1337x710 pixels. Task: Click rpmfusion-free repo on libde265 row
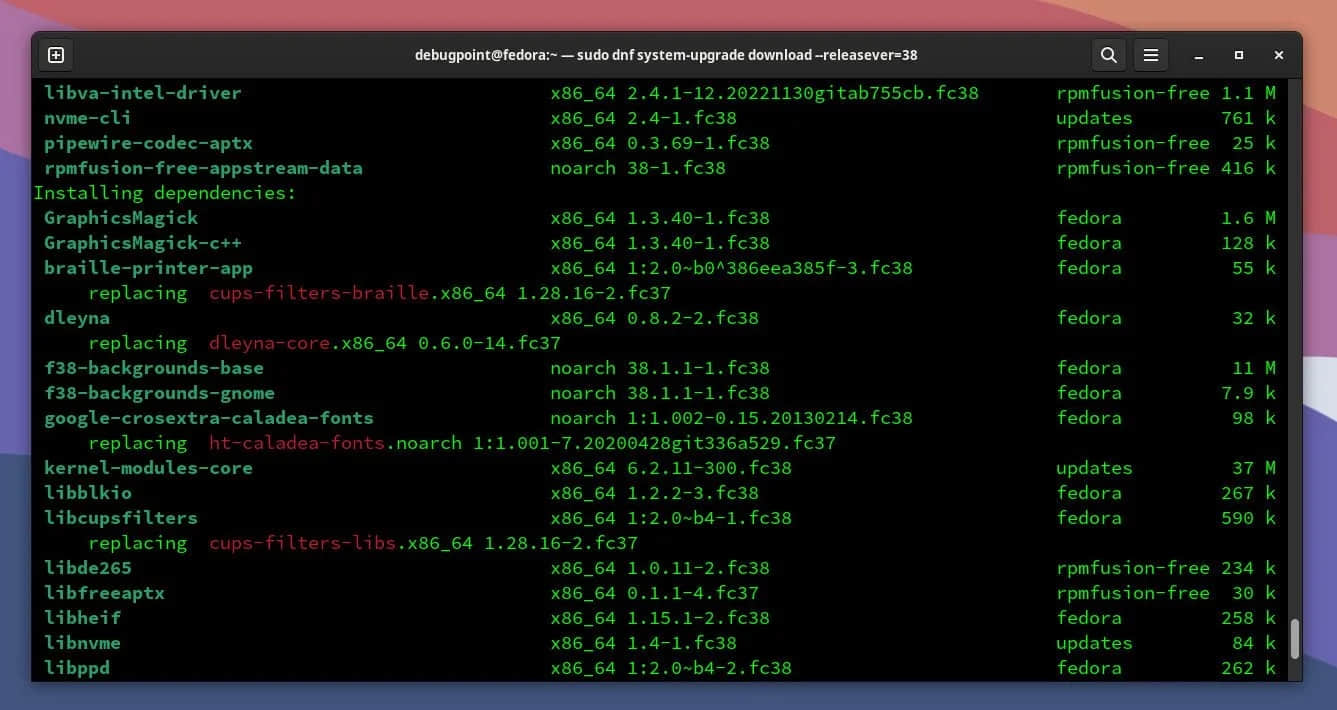1133,568
